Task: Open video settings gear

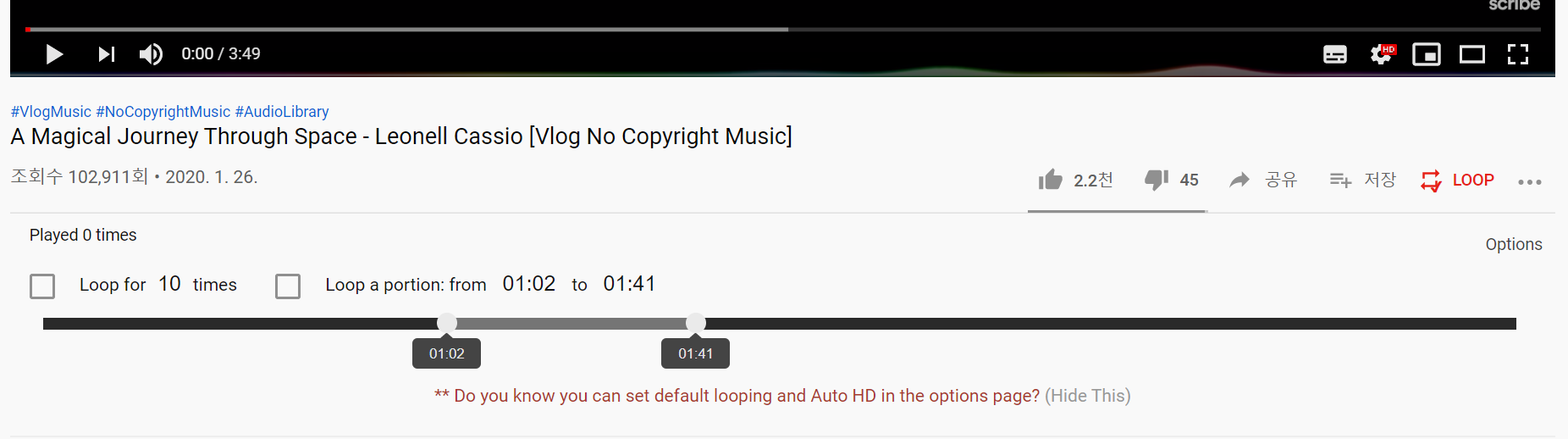Action: (1382, 54)
